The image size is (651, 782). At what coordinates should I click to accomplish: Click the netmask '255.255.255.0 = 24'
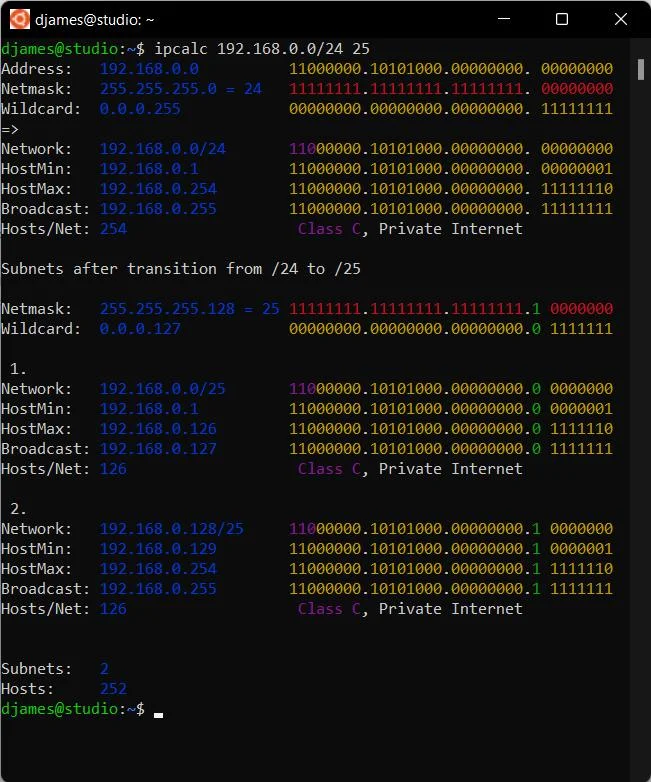(181, 89)
